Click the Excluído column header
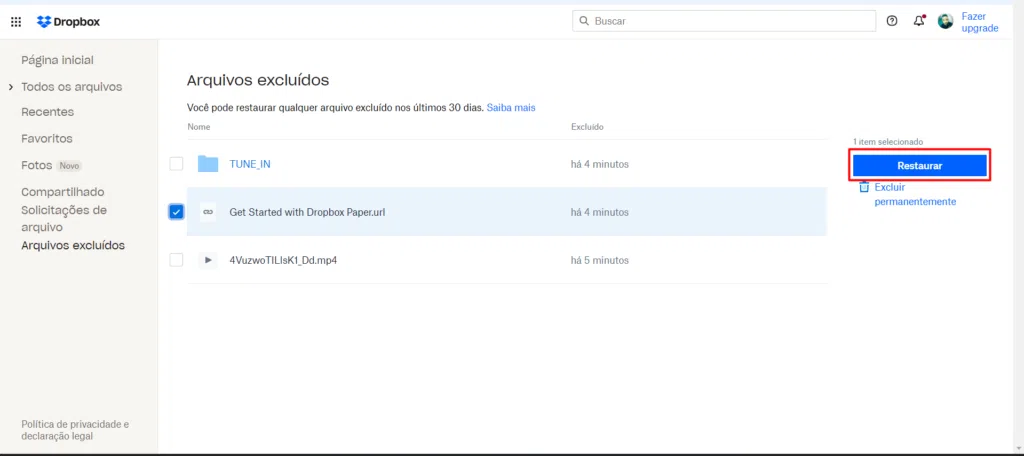 587,127
